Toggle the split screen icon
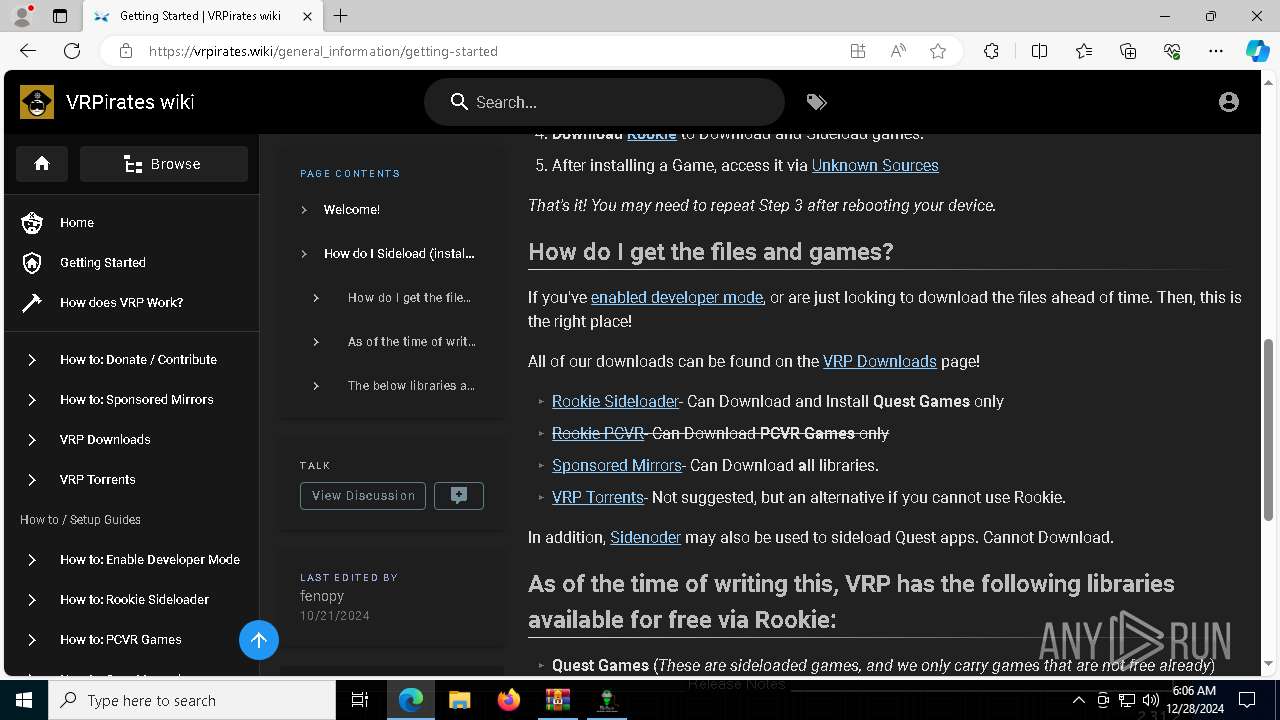Screen dimensions: 1280x720 [1039, 51]
